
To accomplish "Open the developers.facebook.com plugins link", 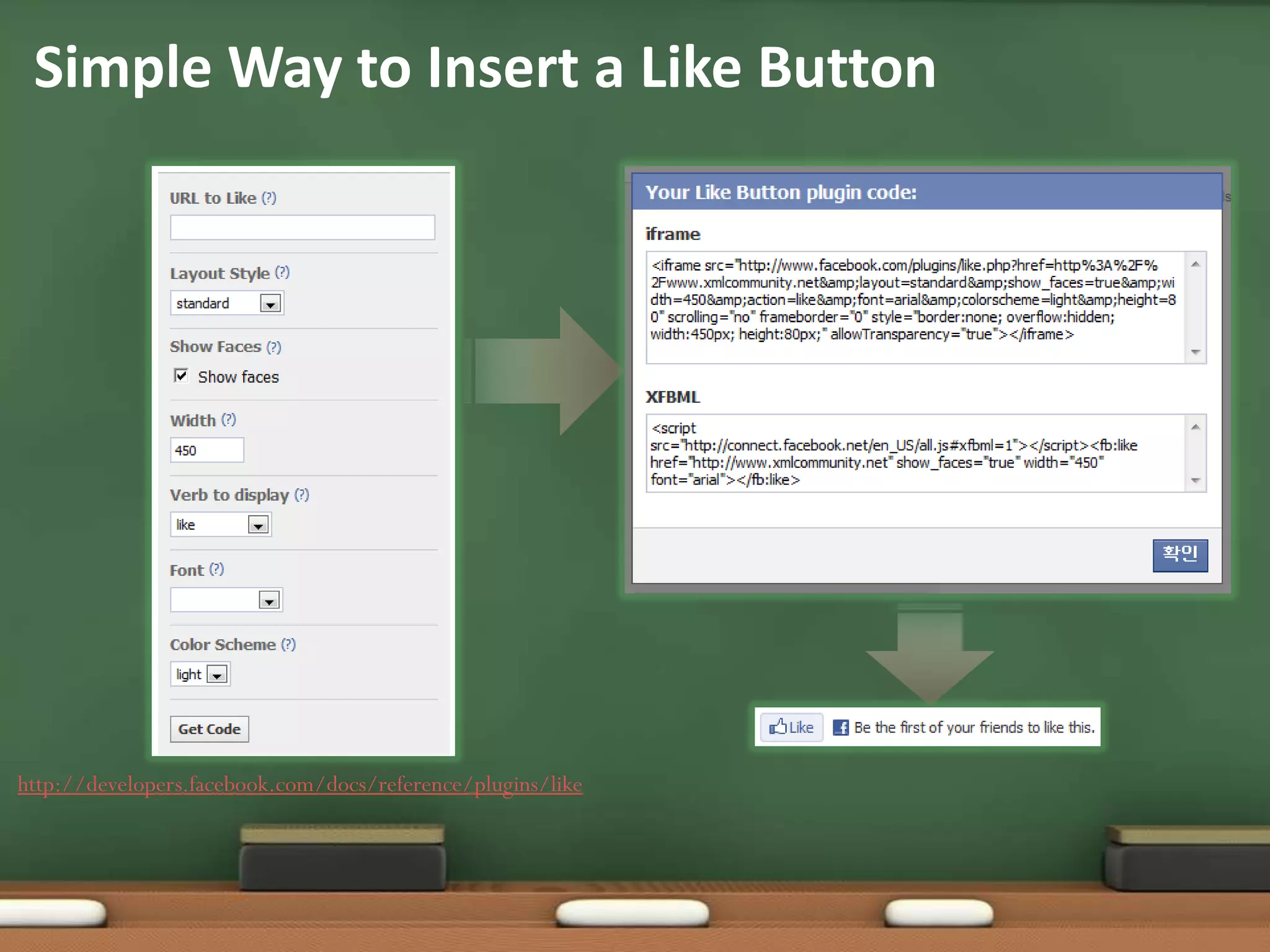I will pyautogui.click(x=300, y=785).
